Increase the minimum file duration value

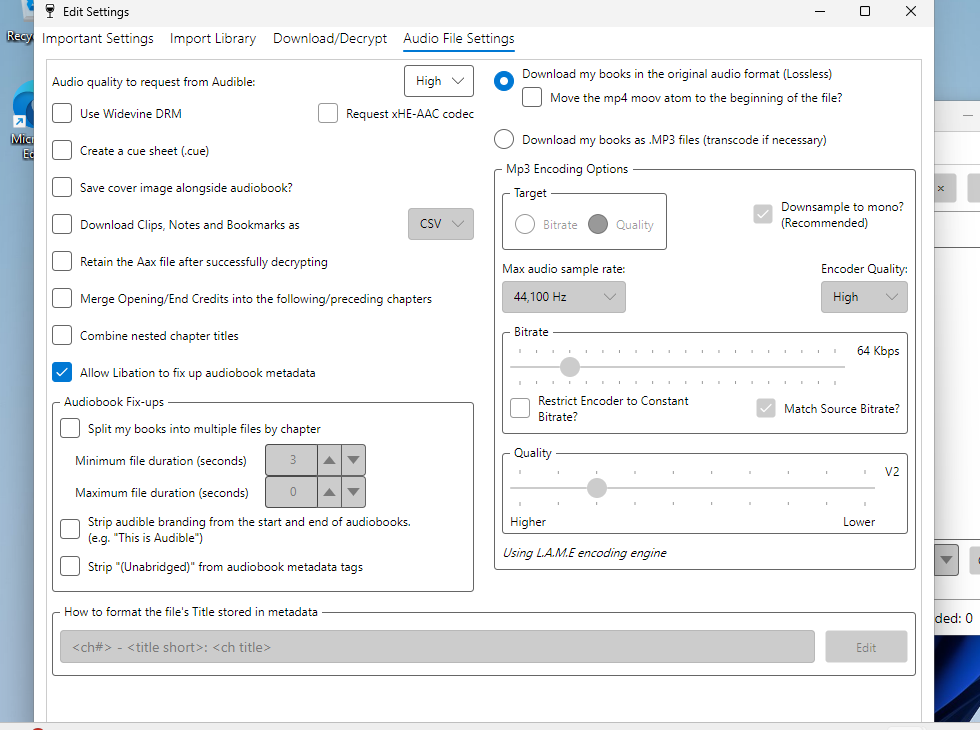(329, 460)
